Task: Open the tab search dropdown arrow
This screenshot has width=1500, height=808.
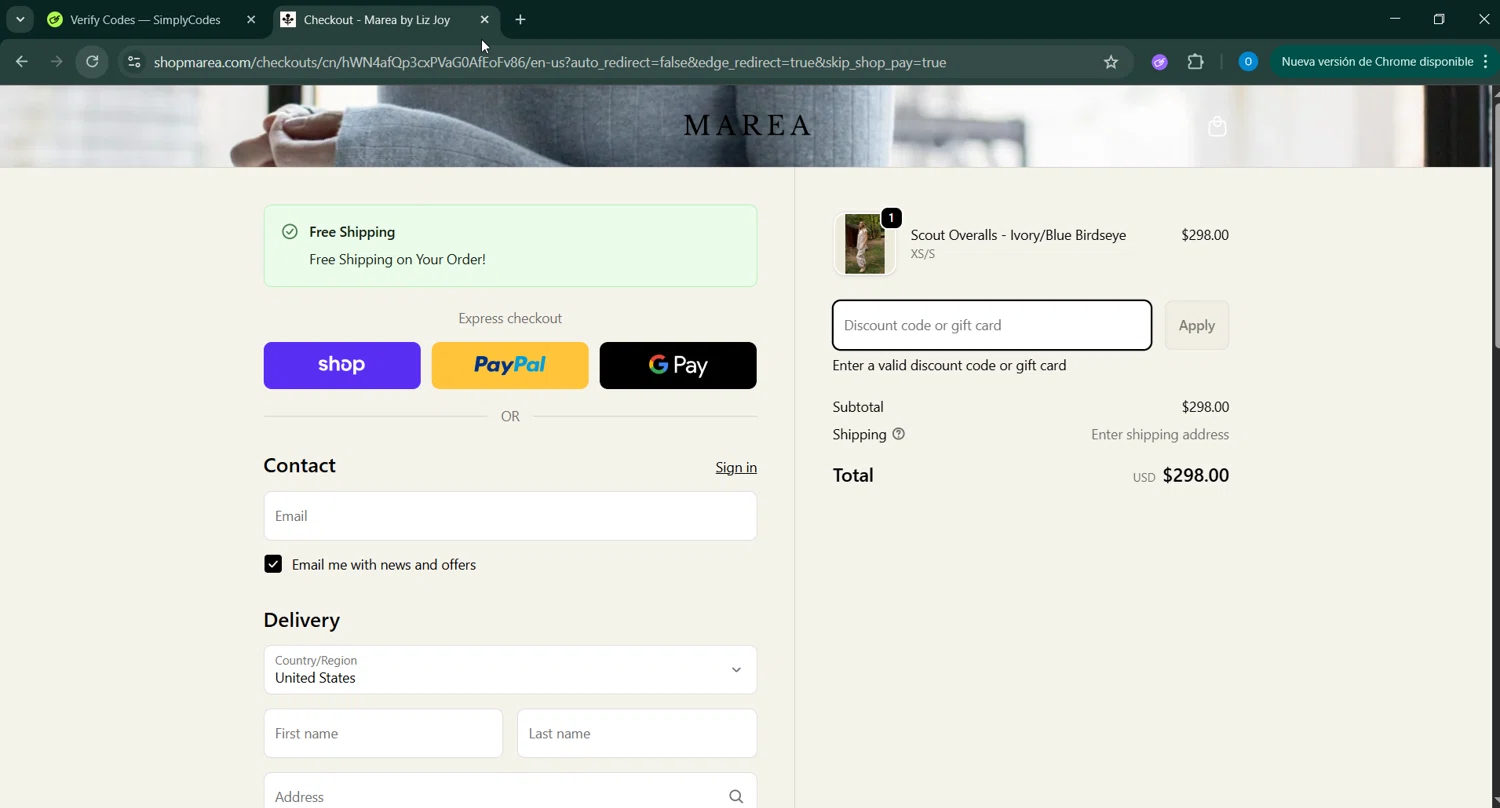Action: click(x=20, y=20)
